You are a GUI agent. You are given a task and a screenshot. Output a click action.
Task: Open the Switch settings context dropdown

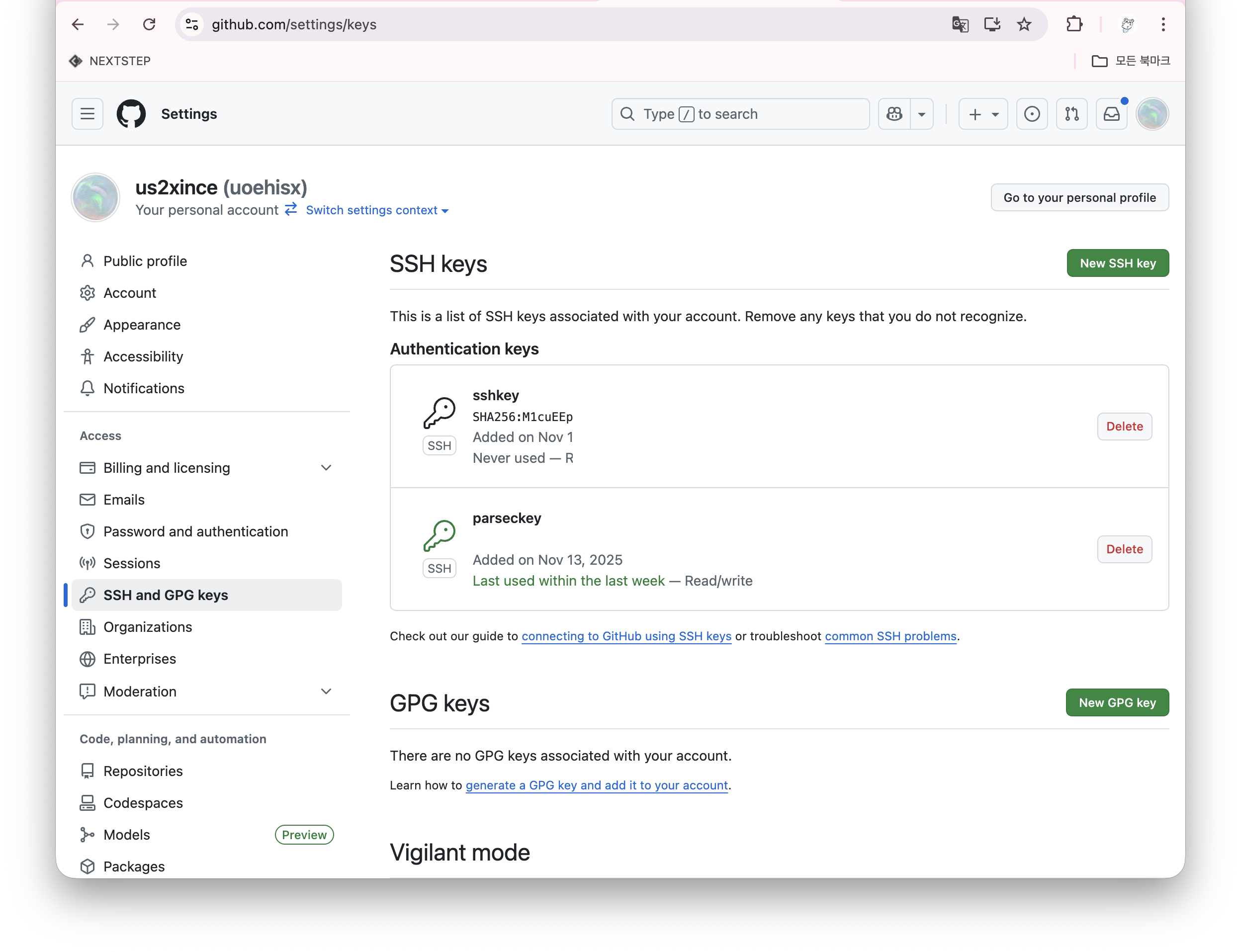pyautogui.click(x=377, y=210)
